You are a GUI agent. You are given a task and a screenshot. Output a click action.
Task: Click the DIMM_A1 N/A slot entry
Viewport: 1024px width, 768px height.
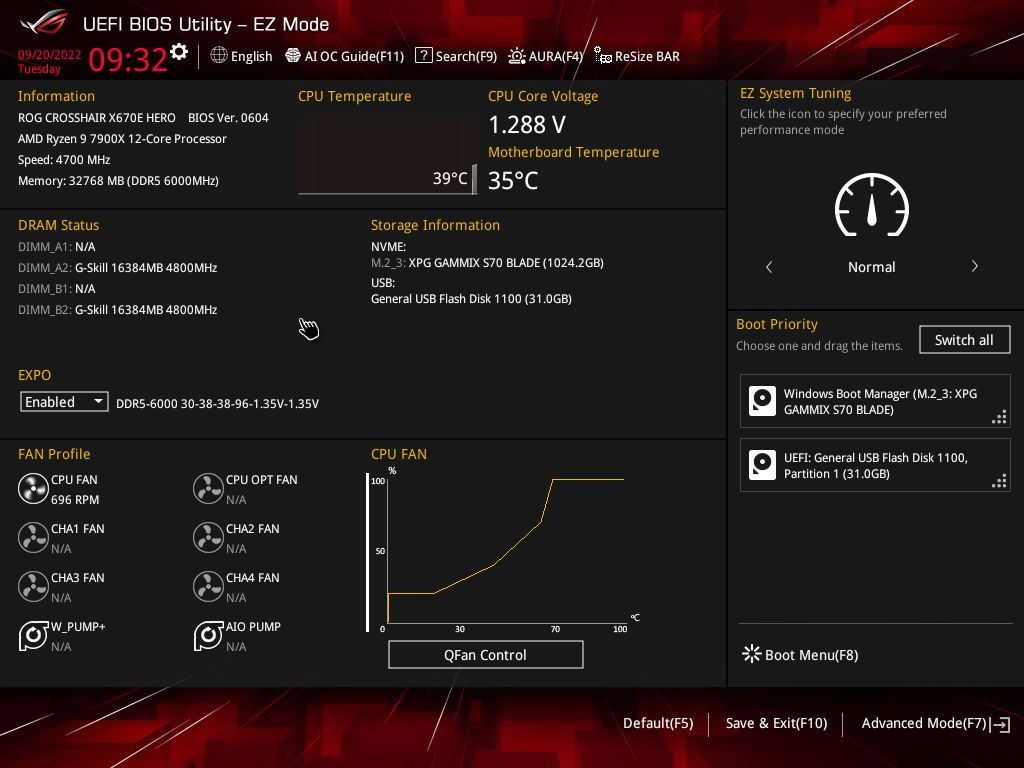tap(57, 247)
